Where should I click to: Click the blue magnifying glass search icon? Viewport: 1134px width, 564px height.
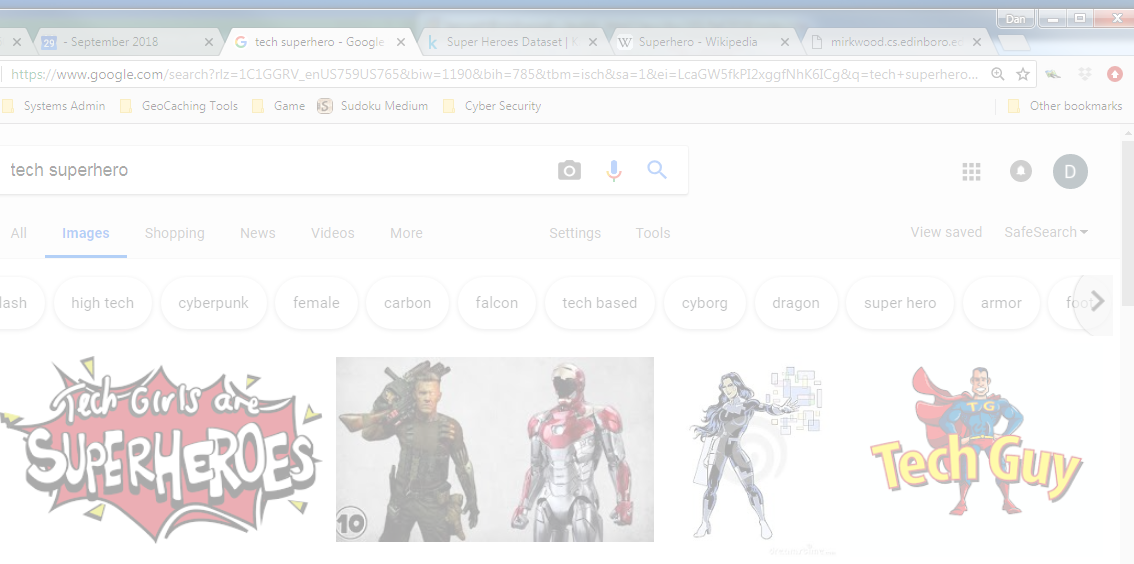click(x=657, y=170)
